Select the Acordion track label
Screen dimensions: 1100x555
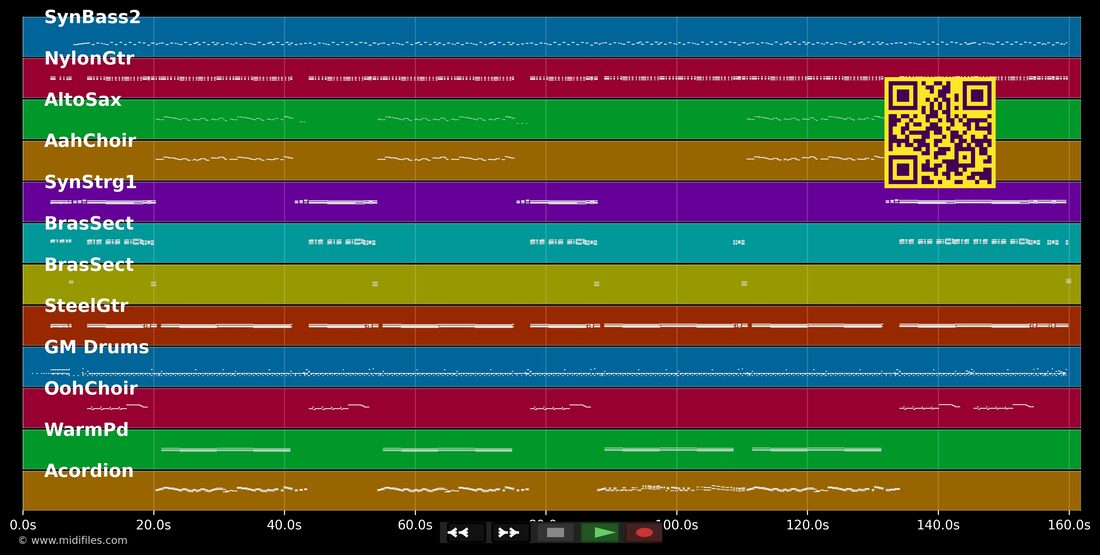point(89,471)
